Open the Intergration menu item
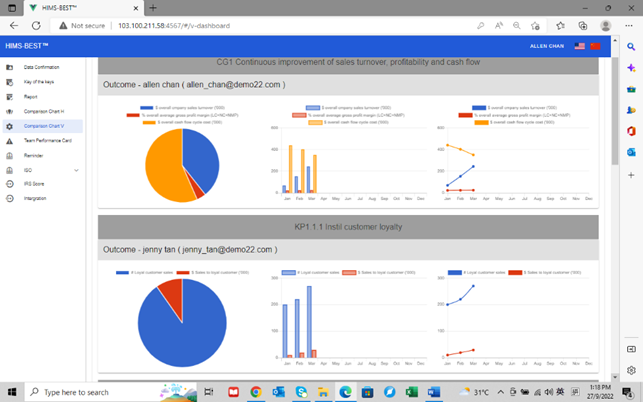 [x=37, y=198]
